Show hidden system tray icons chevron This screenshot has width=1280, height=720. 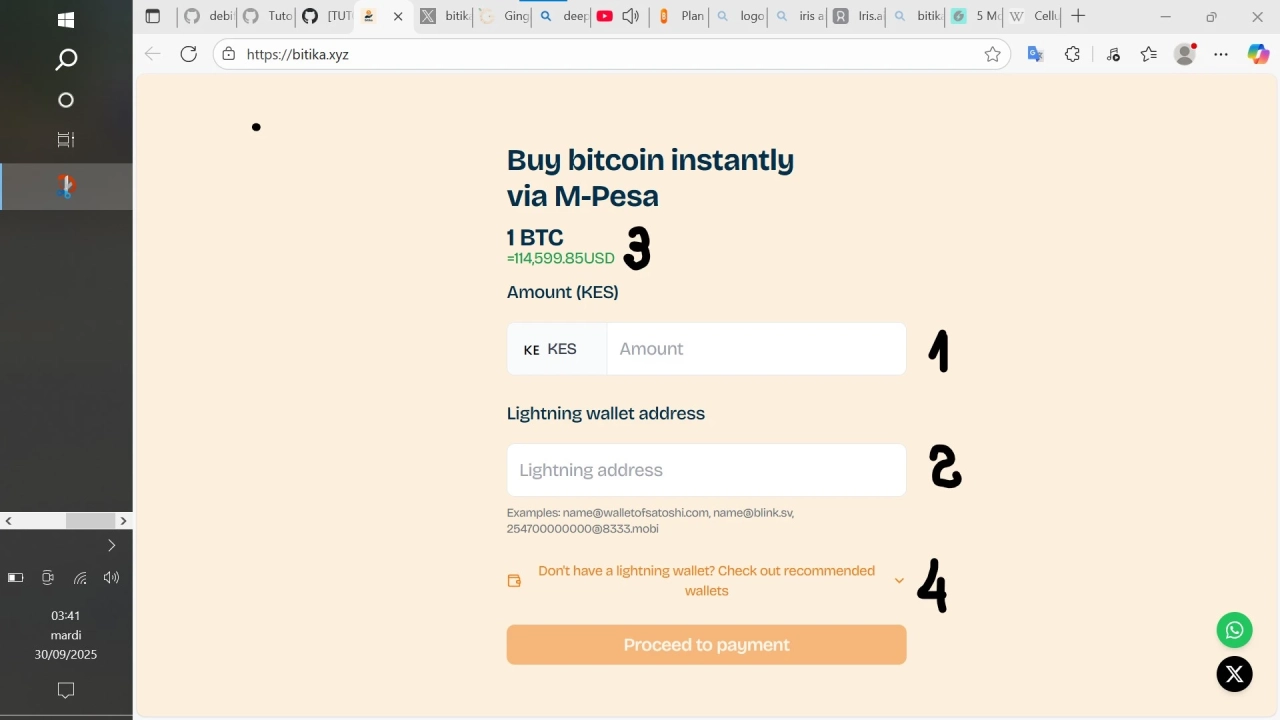point(111,545)
